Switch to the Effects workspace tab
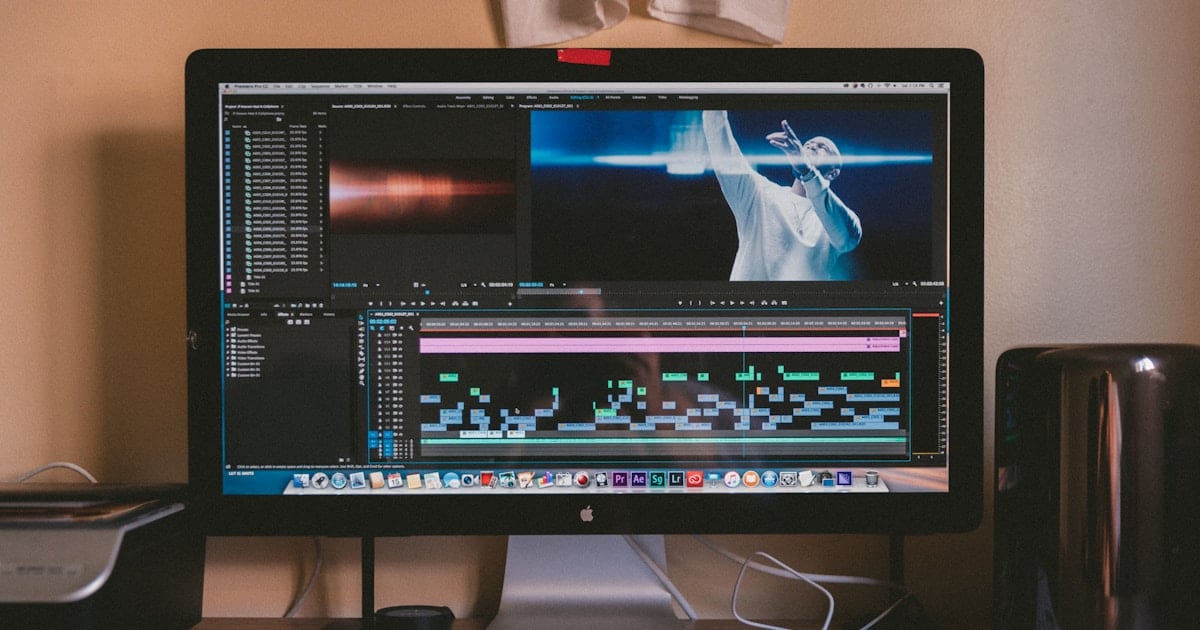Viewport: 1200px width, 630px height. click(531, 97)
